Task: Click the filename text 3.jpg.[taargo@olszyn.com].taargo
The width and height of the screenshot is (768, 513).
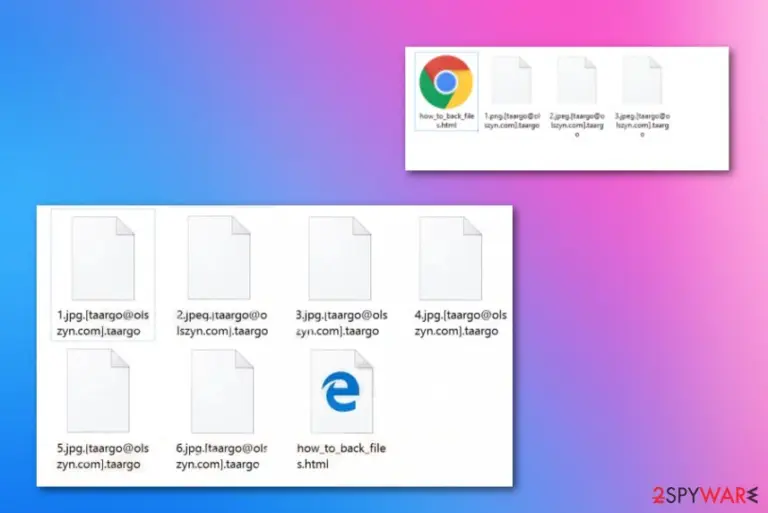Action: tap(341, 323)
